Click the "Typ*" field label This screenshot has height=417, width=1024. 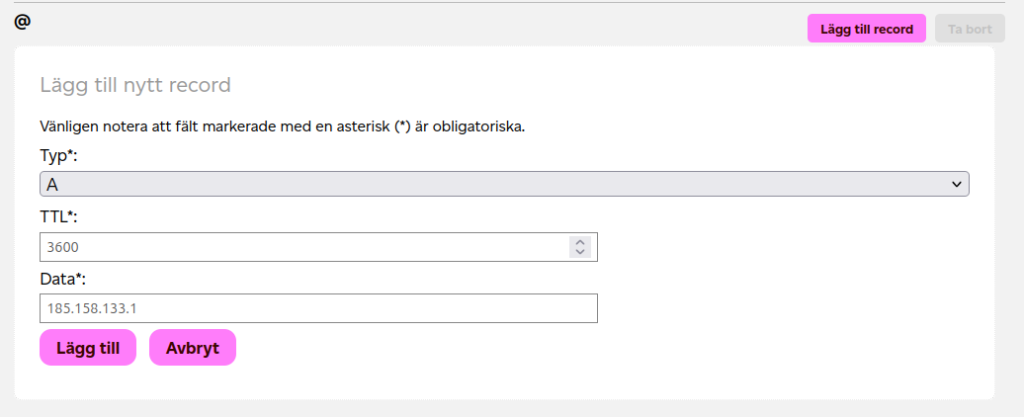(x=58, y=156)
